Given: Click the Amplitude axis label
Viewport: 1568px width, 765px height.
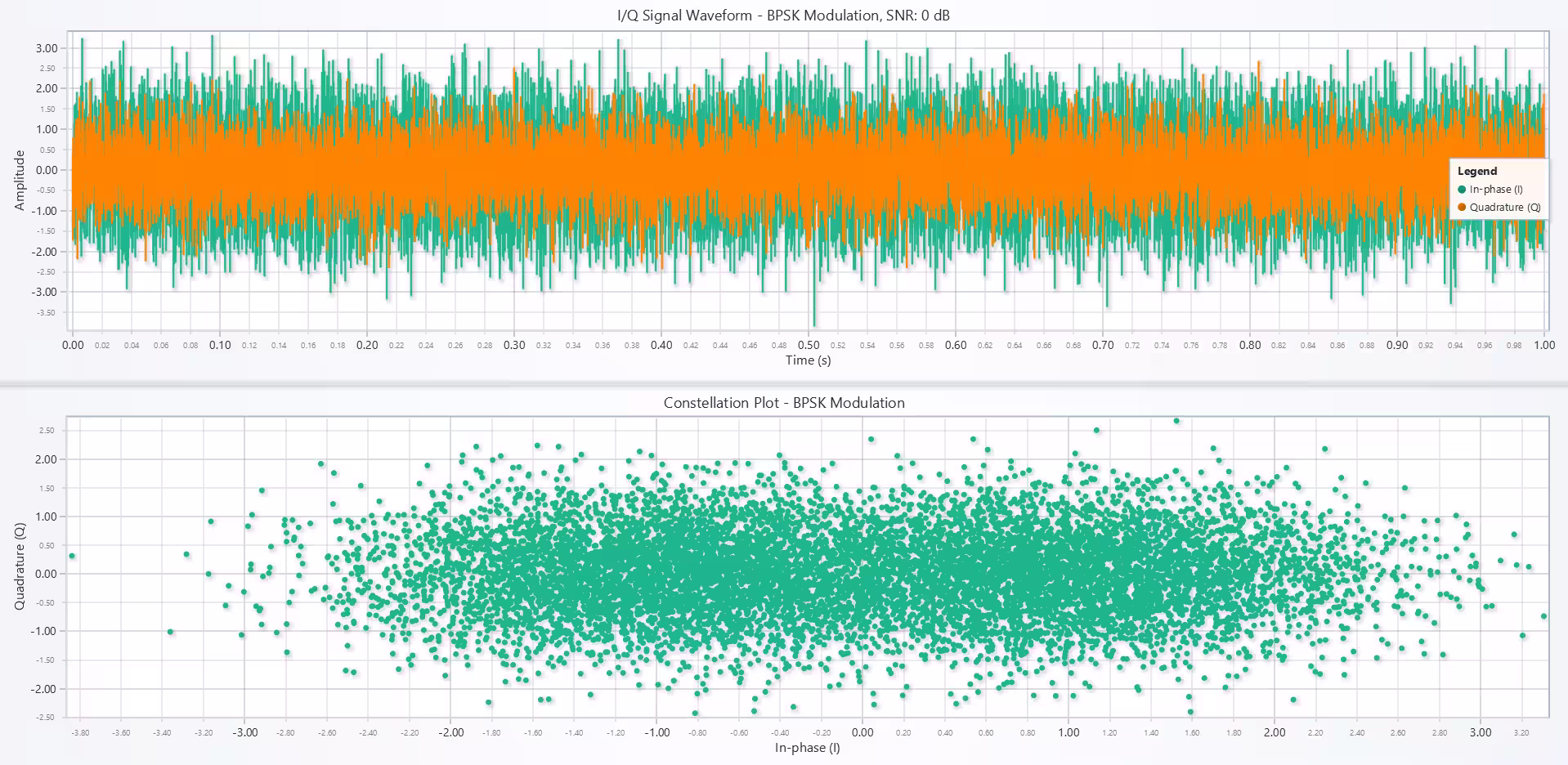Looking at the screenshot, I should (x=20, y=181).
